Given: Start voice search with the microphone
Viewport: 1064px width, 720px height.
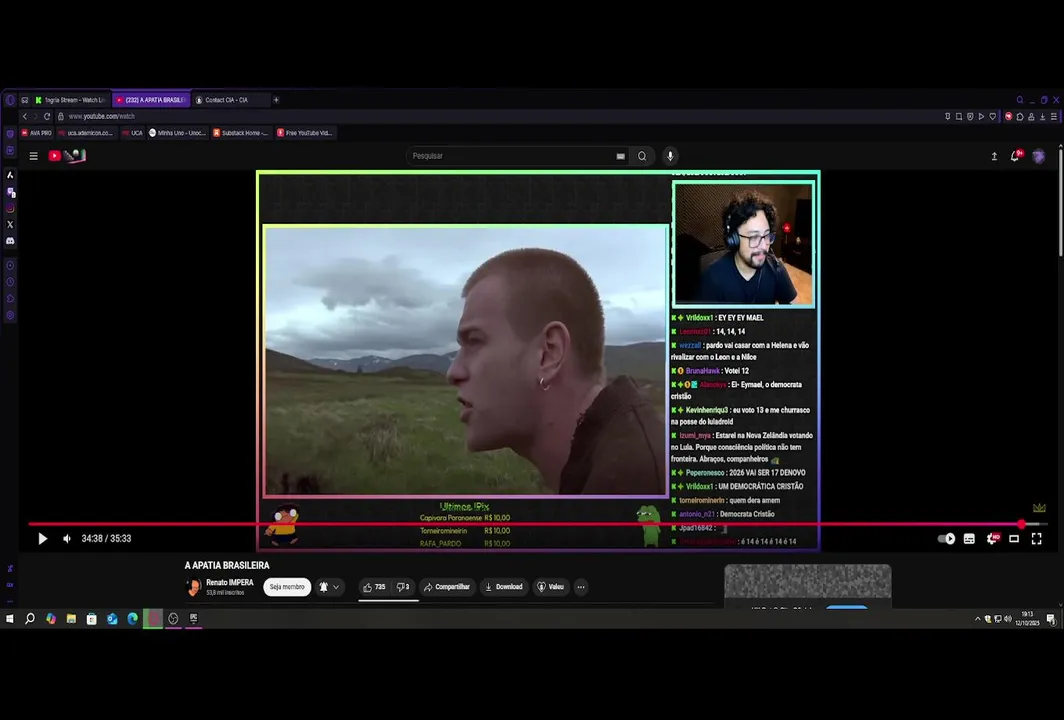Looking at the screenshot, I should coord(670,156).
